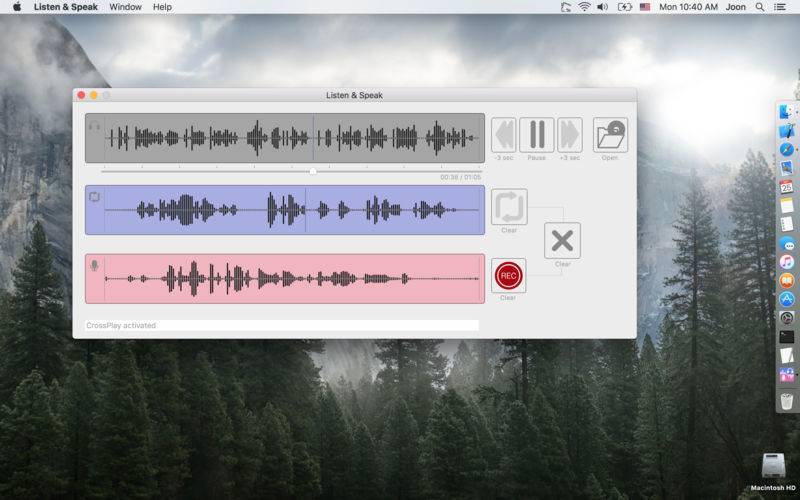The width and height of the screenshot is (800, 500).
Task: Open Calendar showing 25 in Dock
Action: [x=787, y=186]
